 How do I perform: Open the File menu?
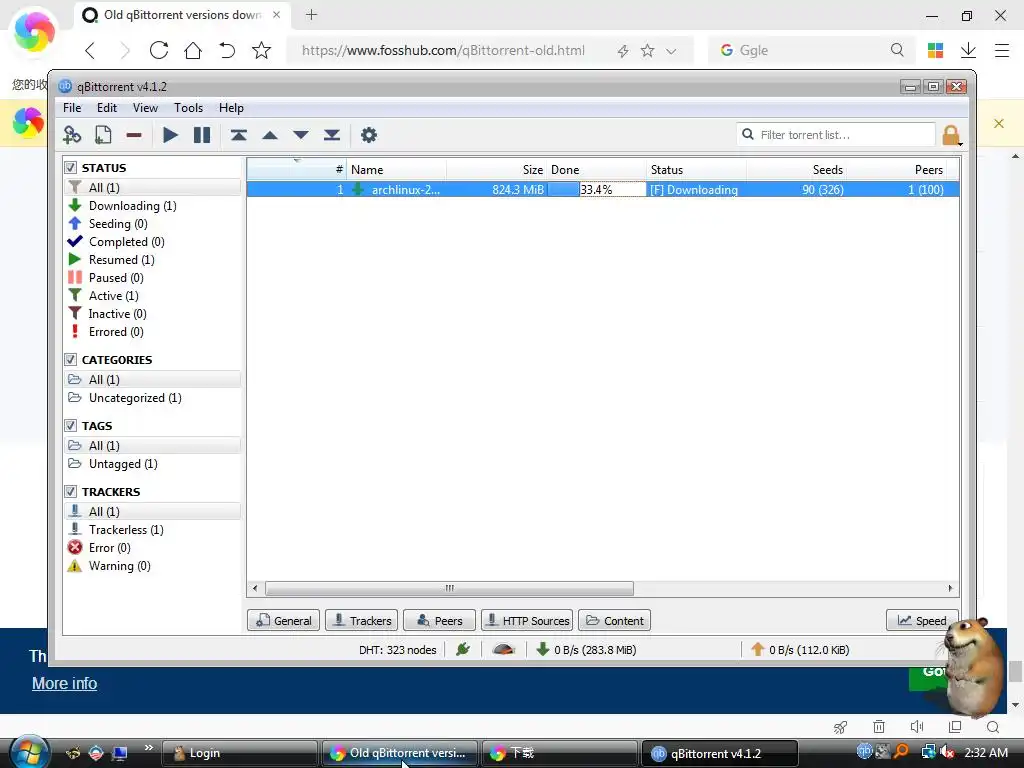[72, 108]
